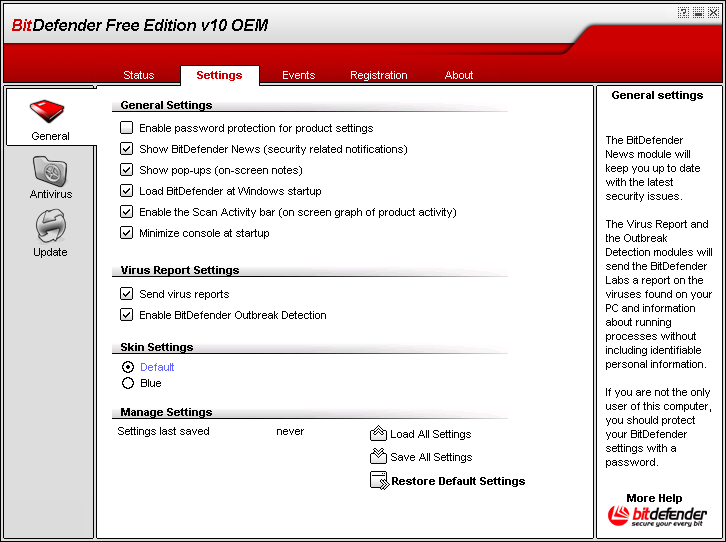Select the Settings tab
The height and width of the screenshot is (542, 726).
click(219, 75)
